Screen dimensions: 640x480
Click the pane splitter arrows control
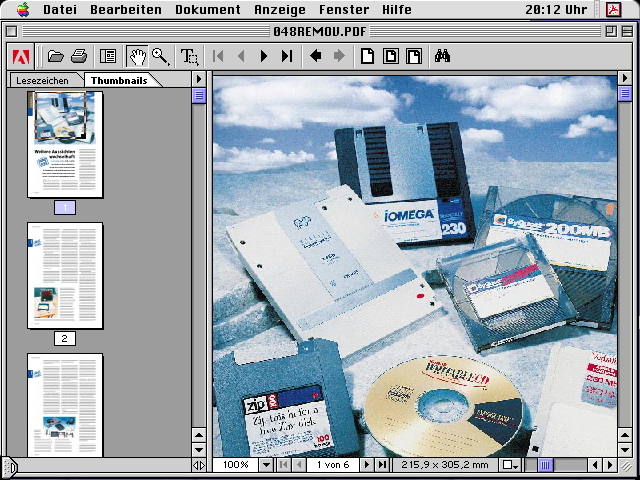199,465
